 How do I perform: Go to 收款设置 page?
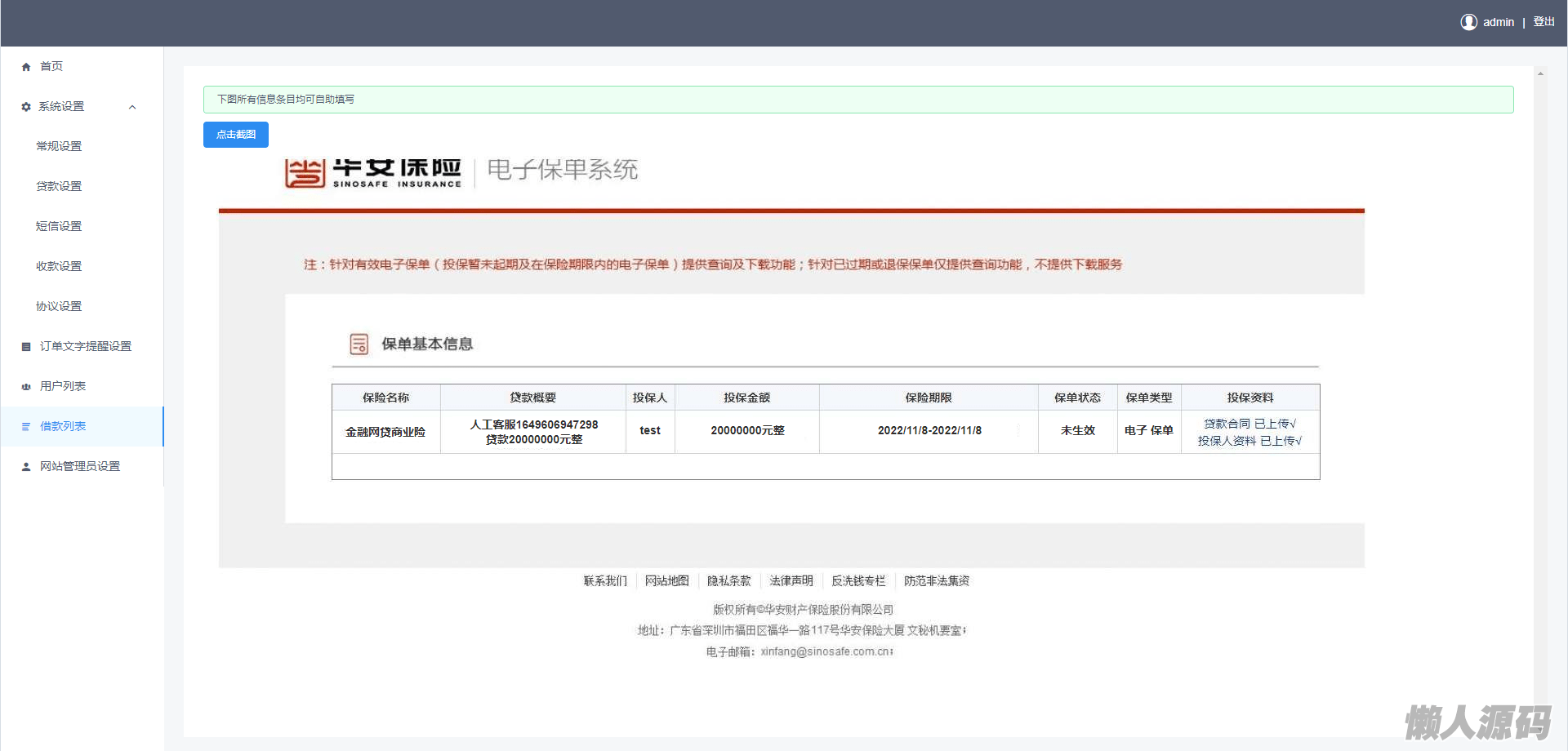(59, 266)
